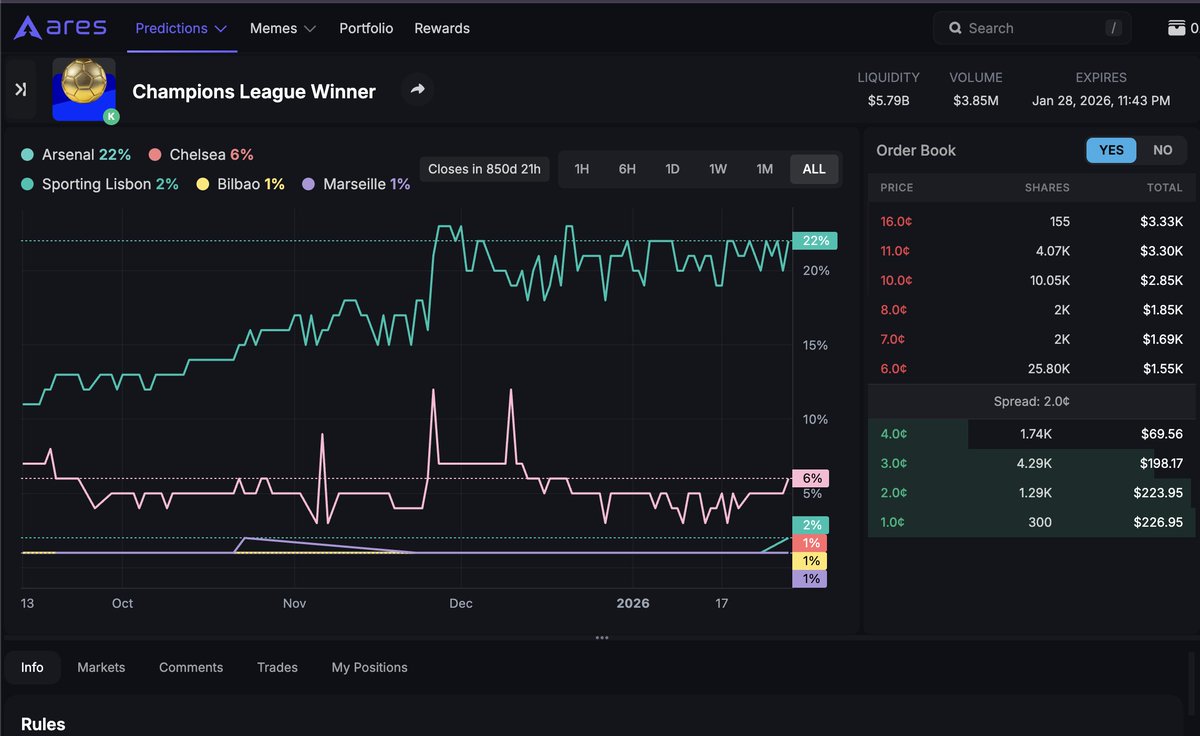Click the 2.0¢ bid price row
This screenshot has width=1200, height=736.
1031,493
